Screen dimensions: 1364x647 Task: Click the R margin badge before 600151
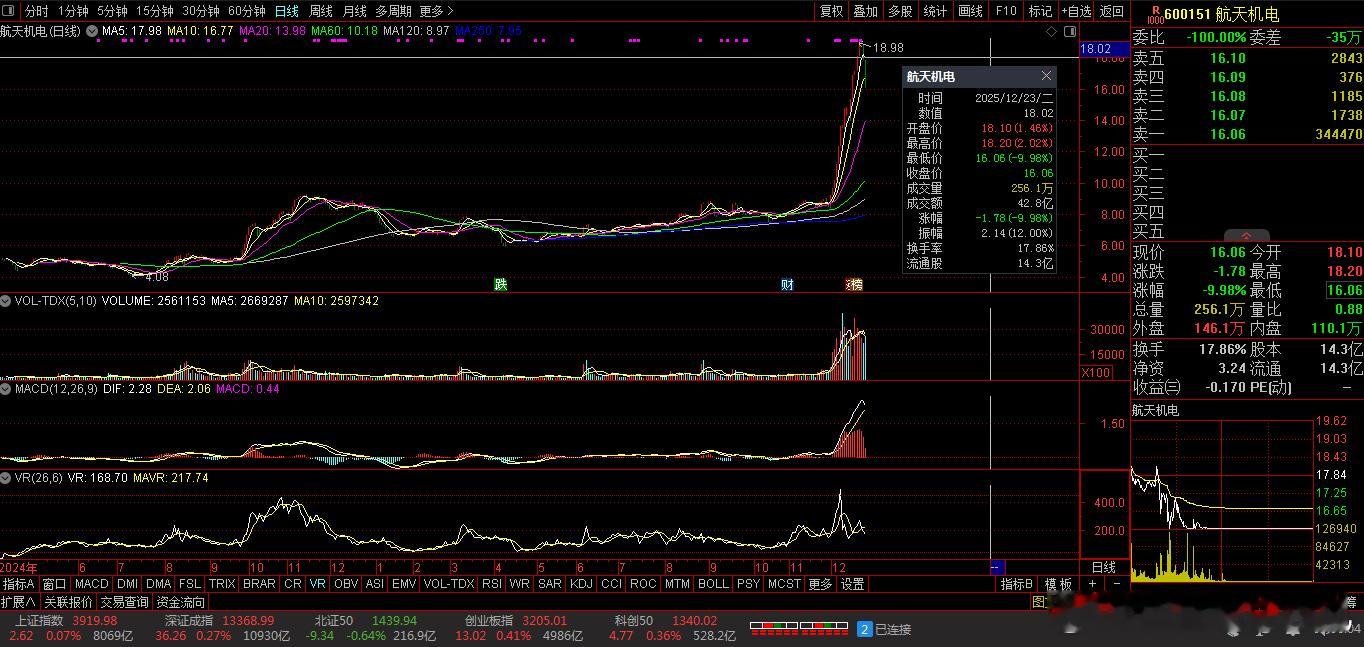pos(1155,13)
